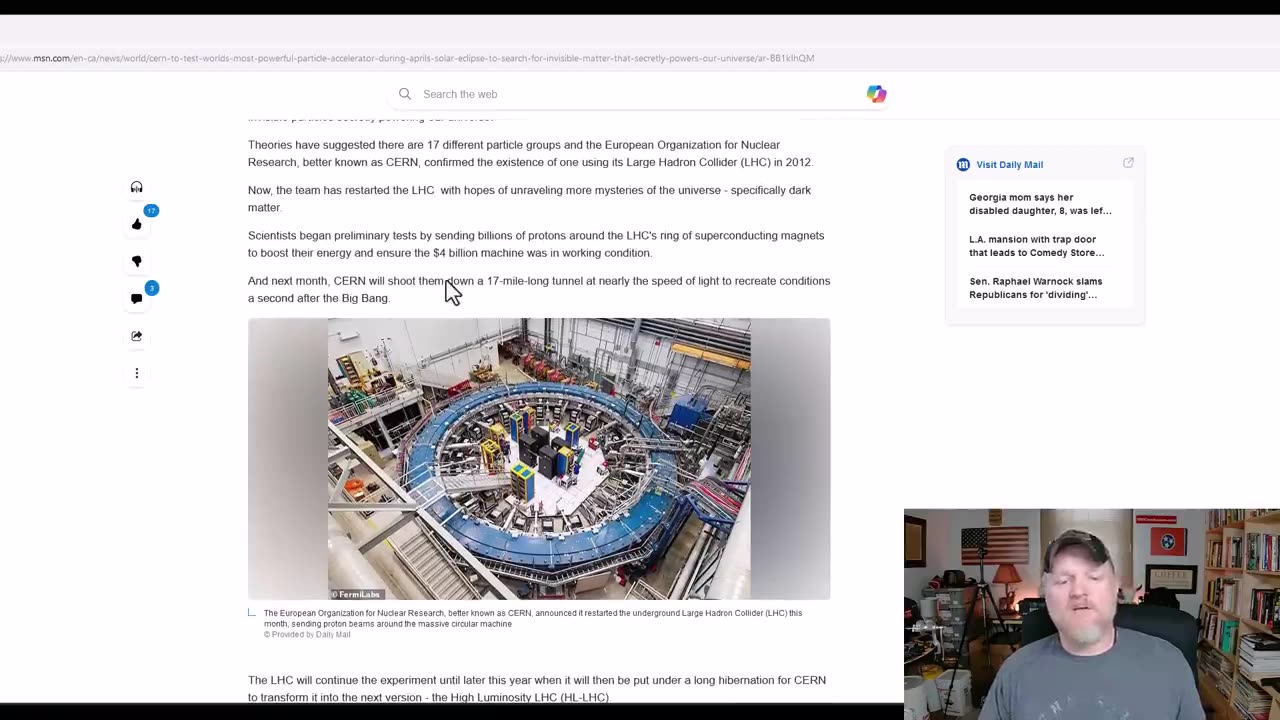Click the paragraph starting 'The LHC will continue'
The image size is (1280, 720).
pos(537,688)
